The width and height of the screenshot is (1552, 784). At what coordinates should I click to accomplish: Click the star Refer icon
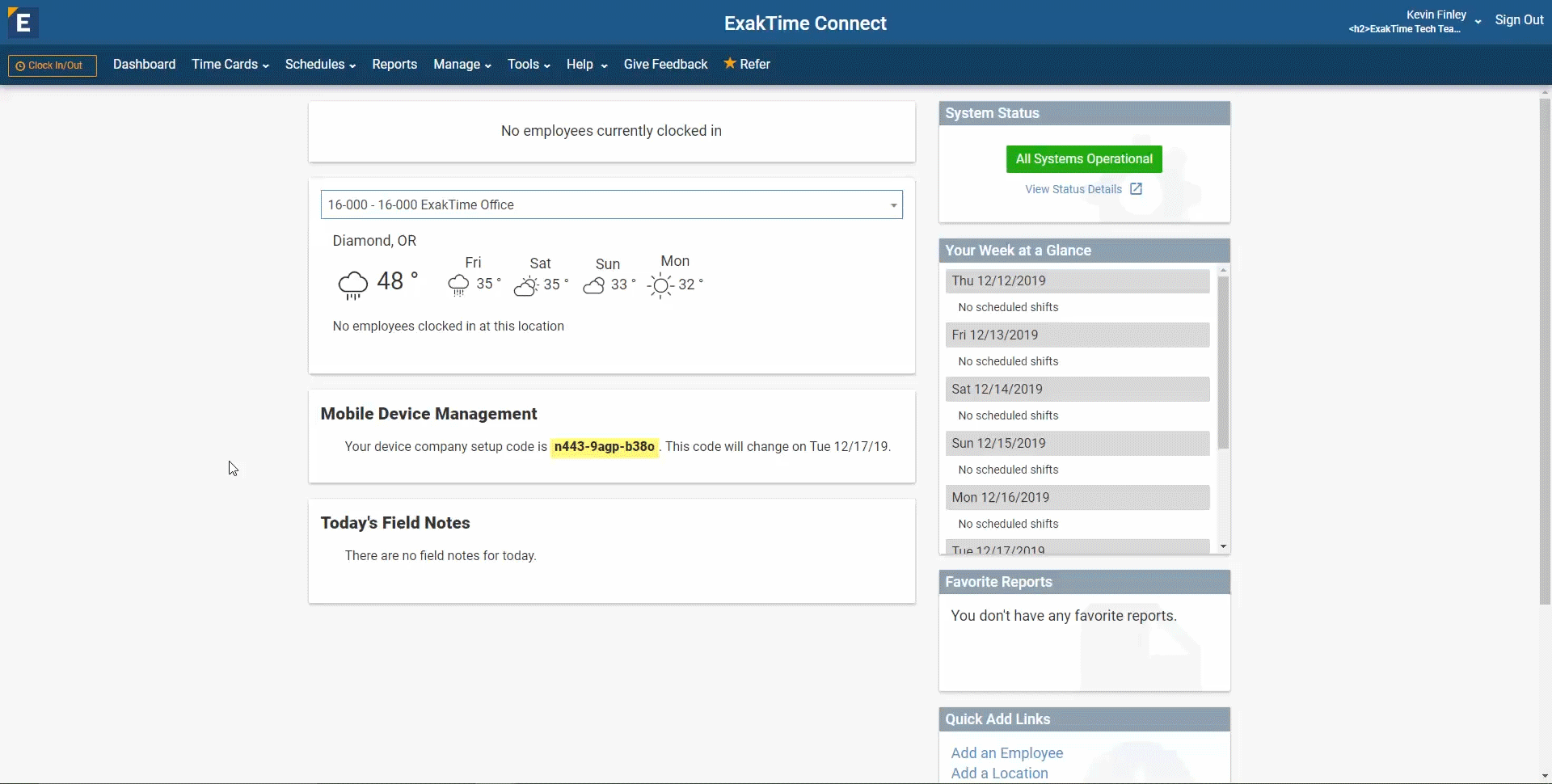[x=730, y=63]
